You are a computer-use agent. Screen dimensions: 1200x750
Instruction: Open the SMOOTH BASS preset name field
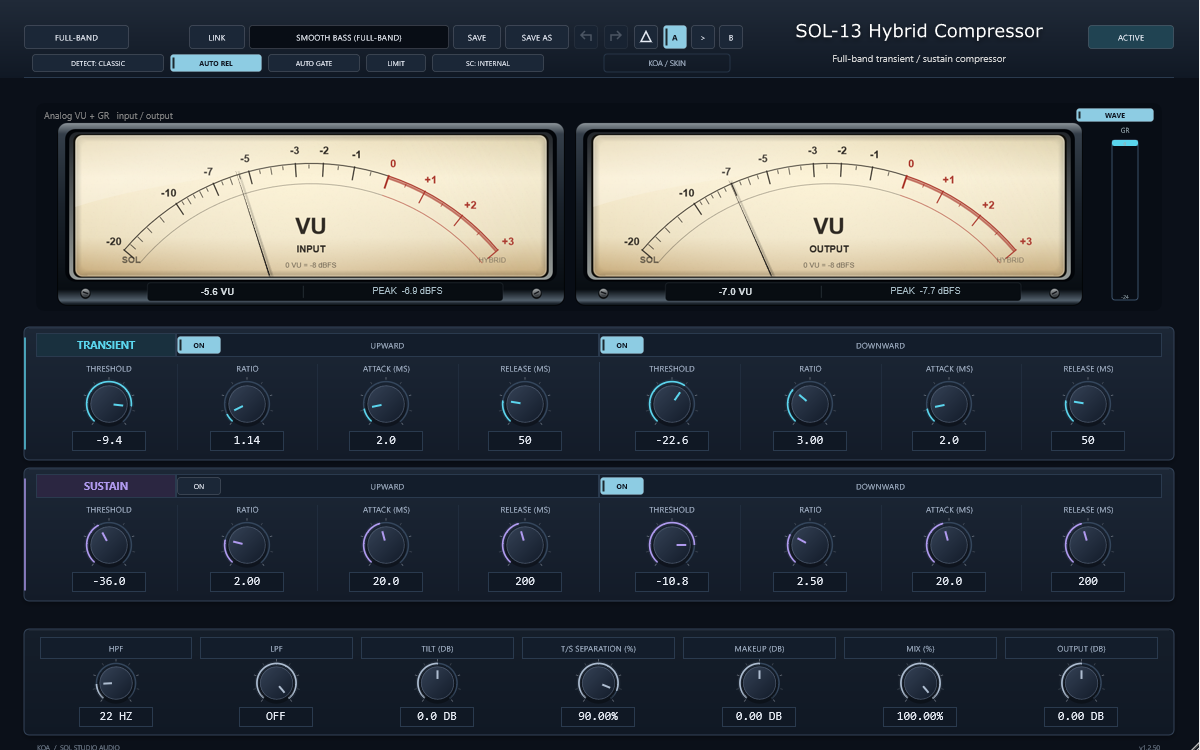[349, 38]
